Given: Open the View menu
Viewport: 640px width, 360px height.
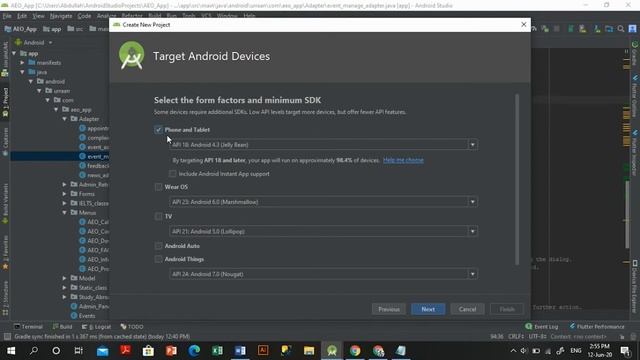Looking at the screenshot, I should pyautogui.click(x=38, y=16).
